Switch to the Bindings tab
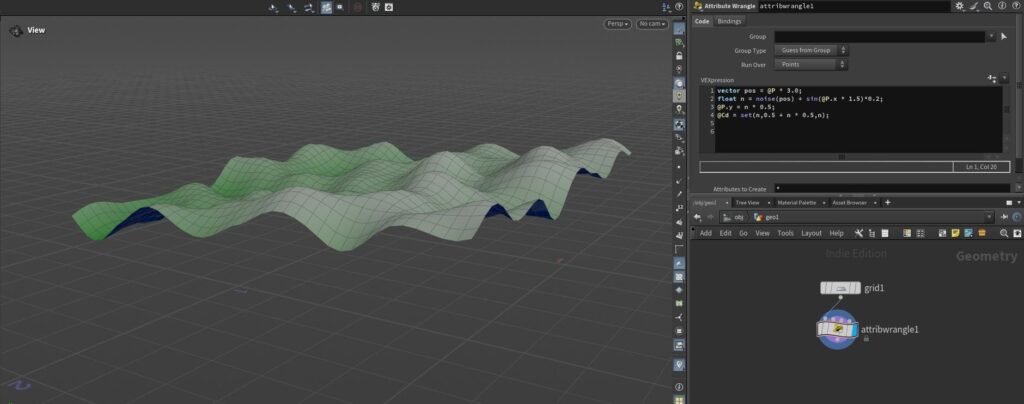The height and width of the screenshot is (404, 1024). (x=729, y=21)
